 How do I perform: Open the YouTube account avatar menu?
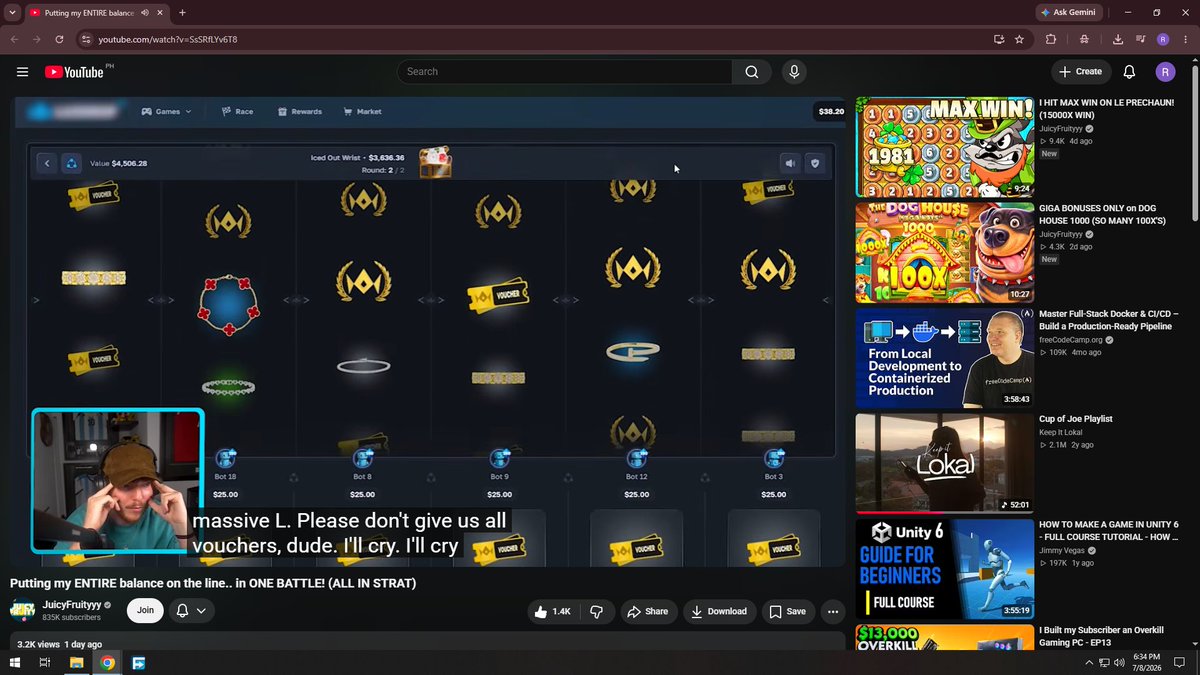[x=1165, y=72]
